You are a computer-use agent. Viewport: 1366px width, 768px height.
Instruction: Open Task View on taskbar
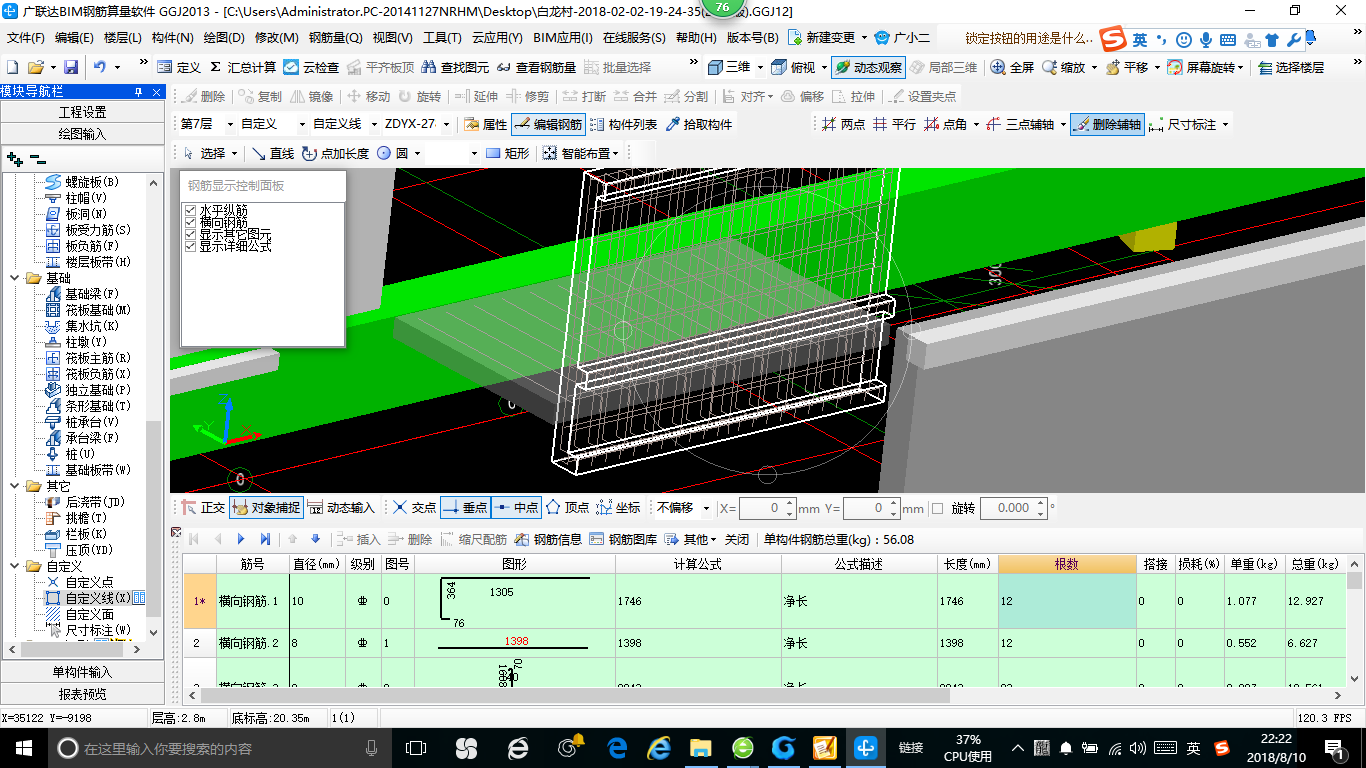(415, 748)
